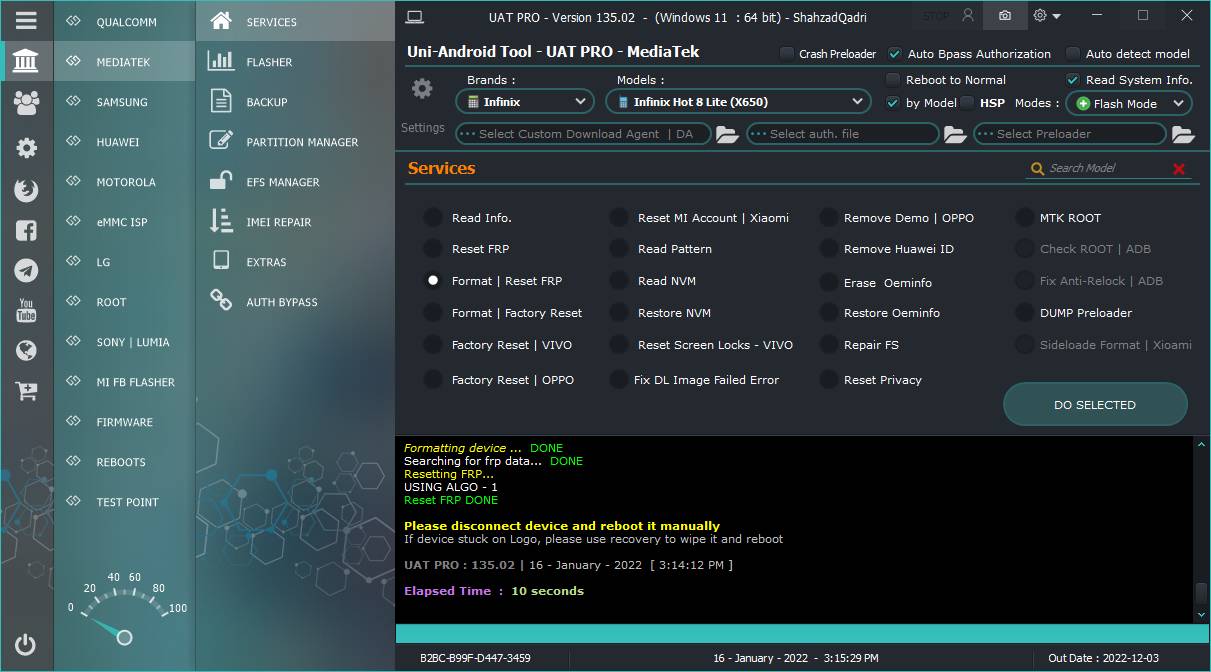Enable the Crash Preloader checkbox

point(787,54)
